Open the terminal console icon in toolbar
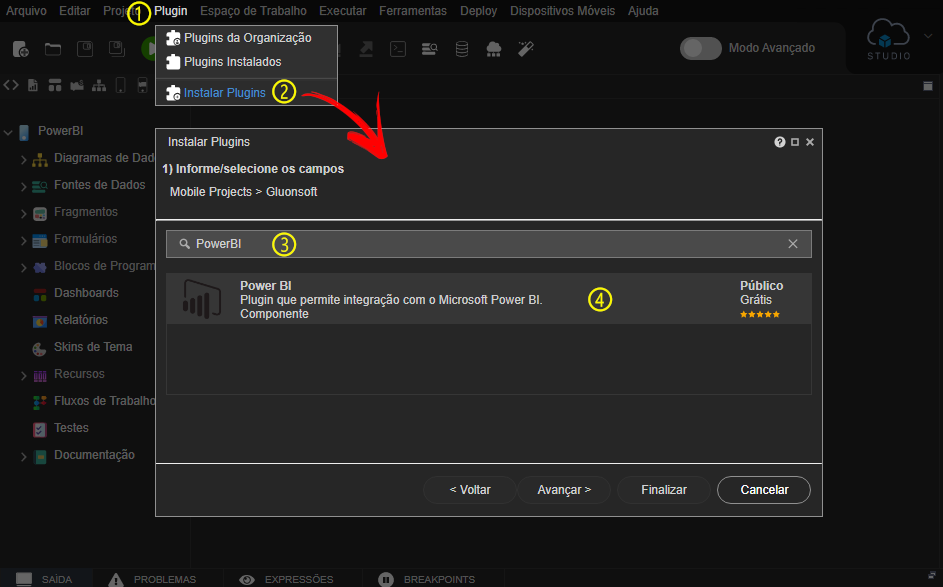This screenshot has height=587, width=943. [398, 49]
